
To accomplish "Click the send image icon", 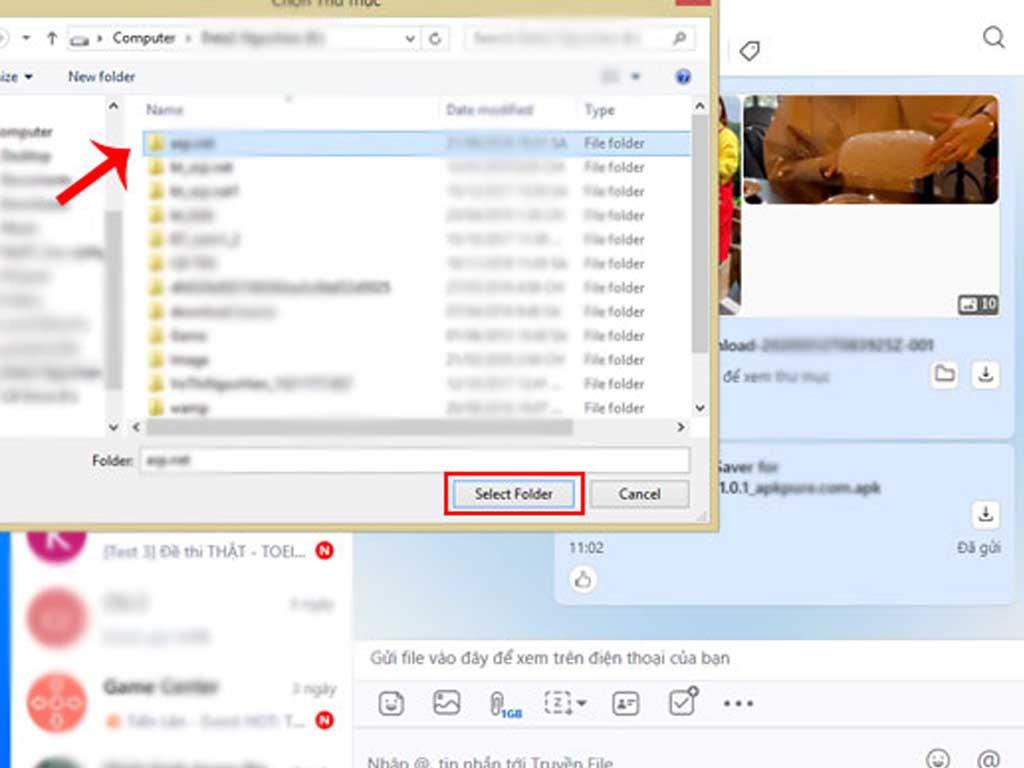I will coord(445,703).
